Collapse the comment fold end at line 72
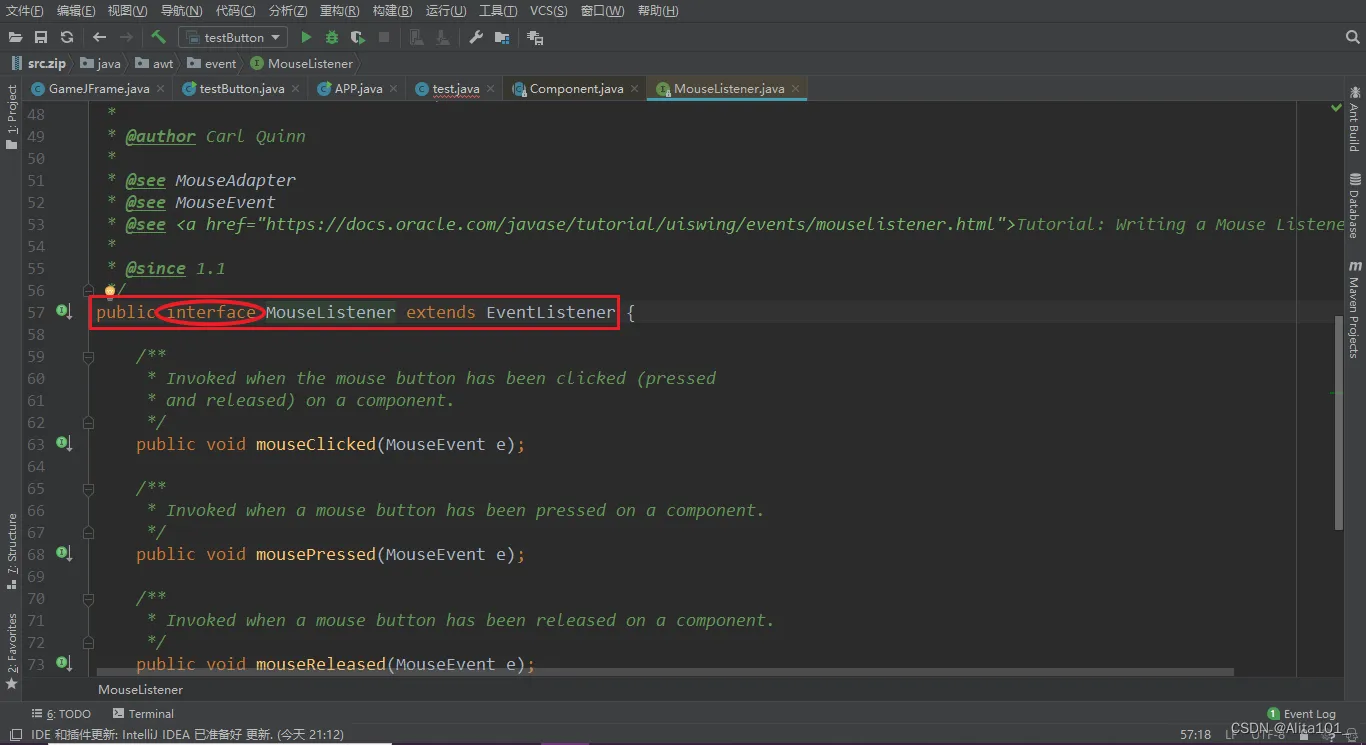Image resolution: width=1366 pixels, height=745 pixels. coord(89,642)
